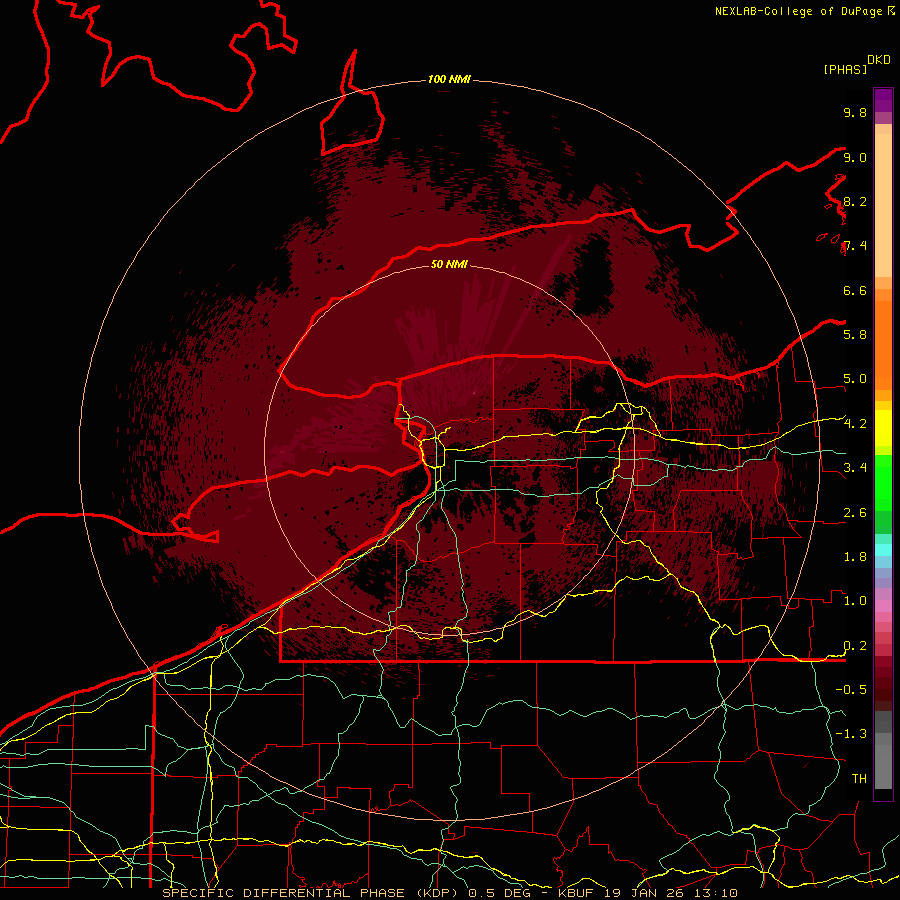Click the 6.6 value on the color scale
The height and width of the screenshot is (900, 900).
(855, 290)
